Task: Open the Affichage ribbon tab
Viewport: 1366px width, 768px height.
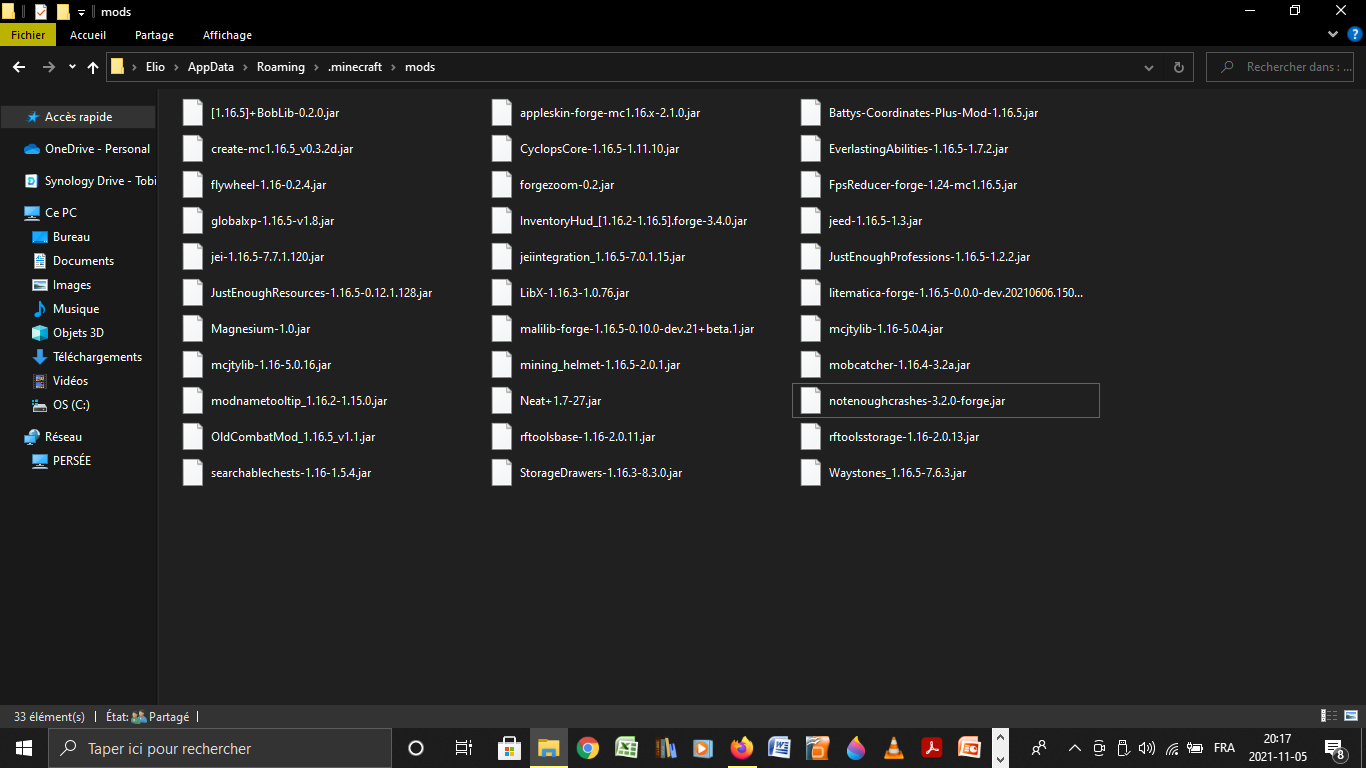Action: (x=227, y=35)
